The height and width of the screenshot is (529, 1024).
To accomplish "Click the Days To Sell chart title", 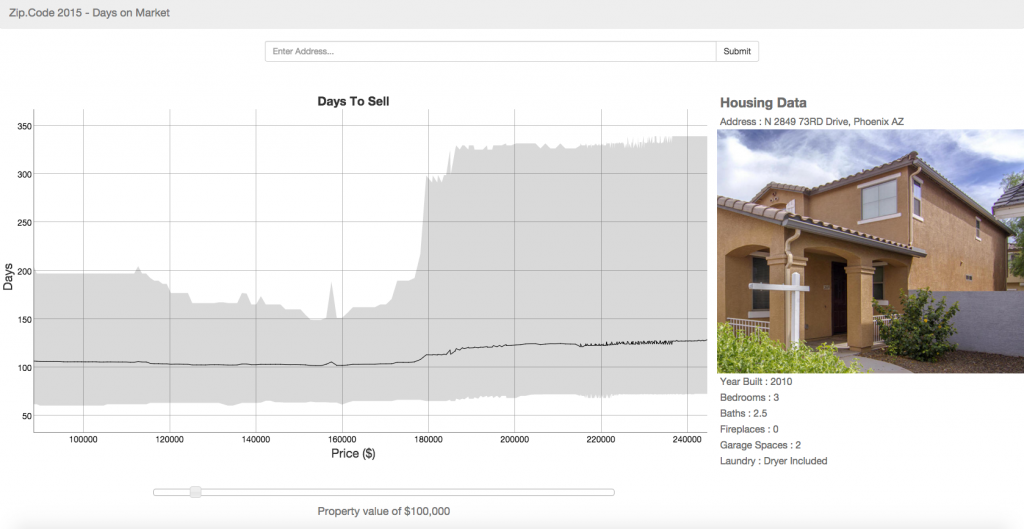I will coord(353,101).
